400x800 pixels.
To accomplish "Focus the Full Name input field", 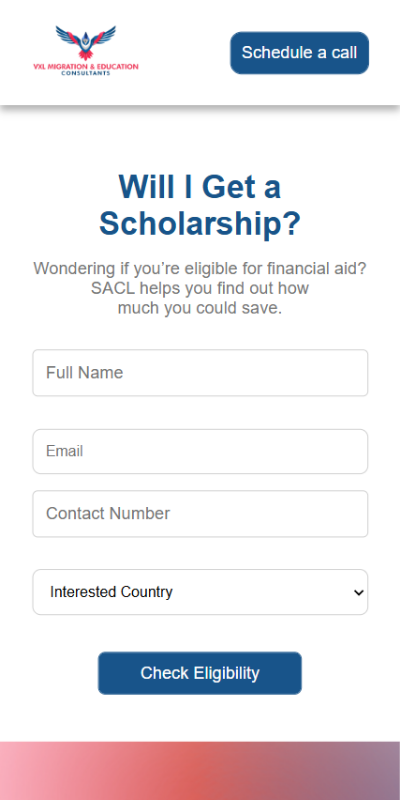I will tap(200, 373).
